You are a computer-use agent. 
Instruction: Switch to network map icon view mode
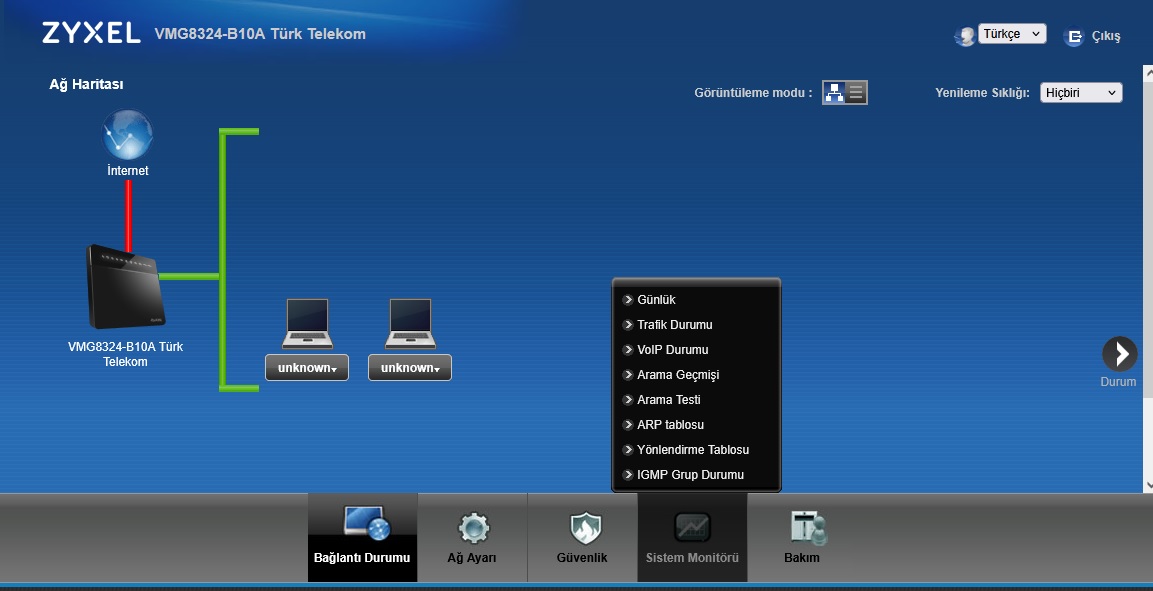pos(834,93)
